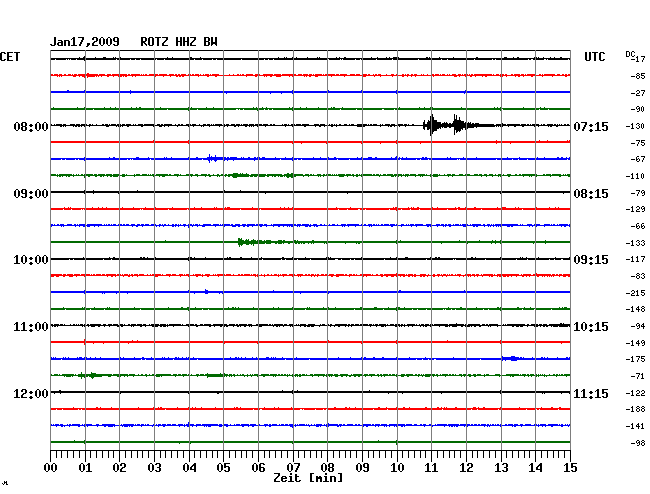Click the date label Jan17,2009
This screenshot has height=494, width=650.
[x=85, y=42]
